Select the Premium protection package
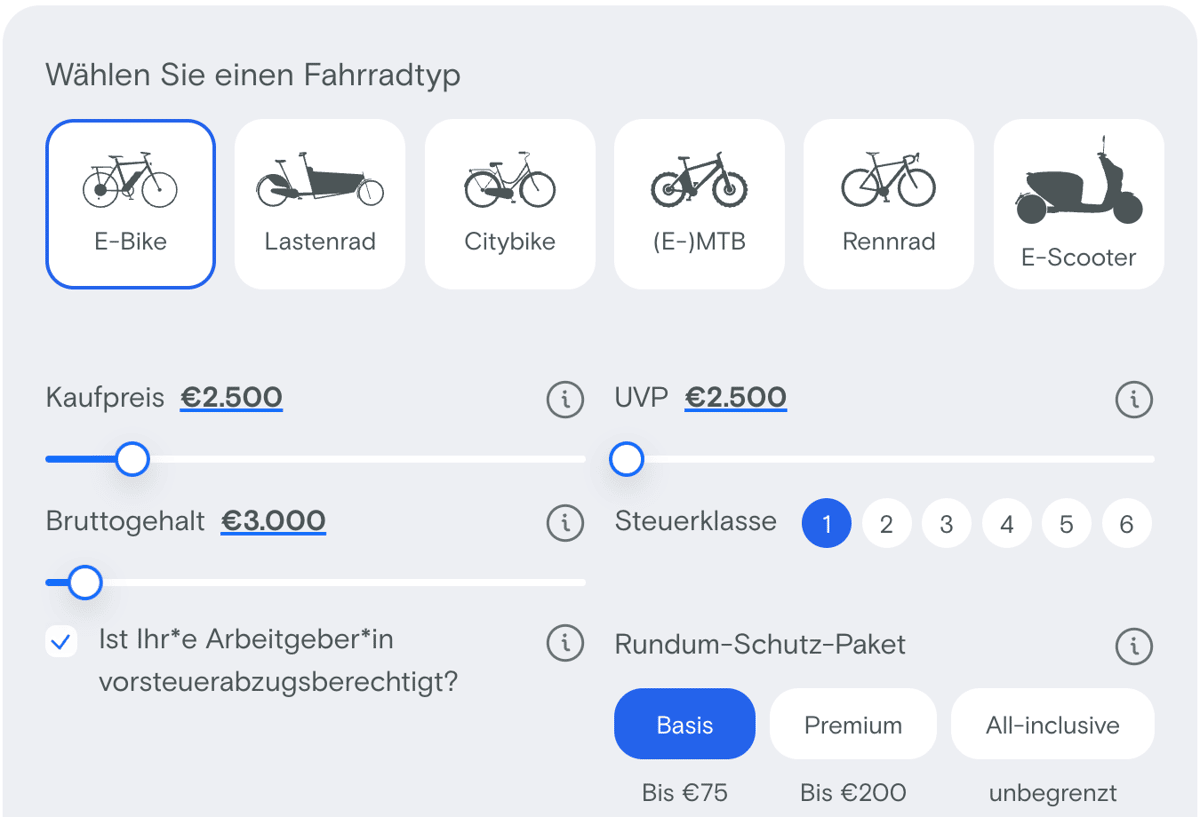The width and height of the screenshot is (1200, 817). (853, 724)
